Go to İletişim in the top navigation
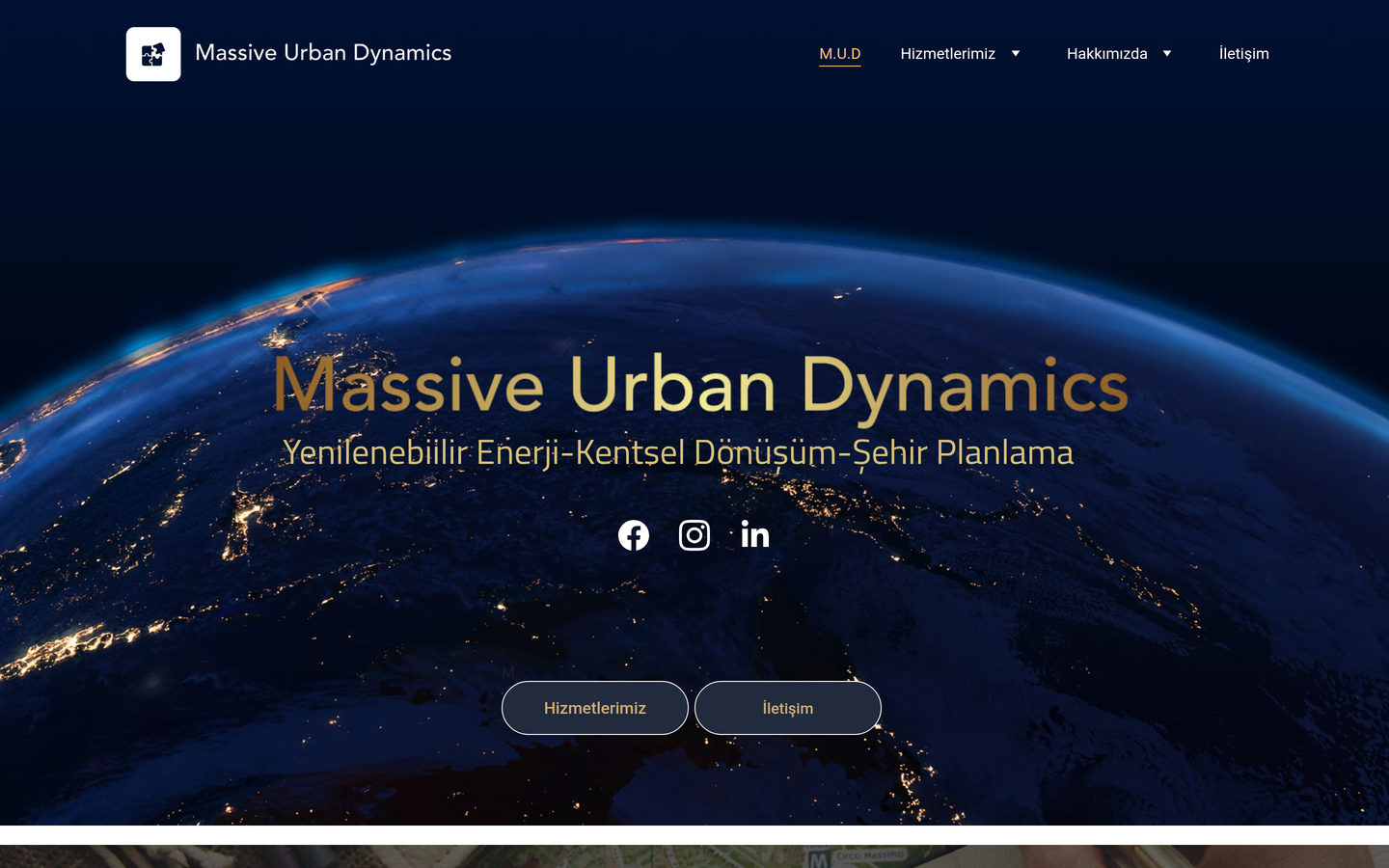 click(1244, 54)
